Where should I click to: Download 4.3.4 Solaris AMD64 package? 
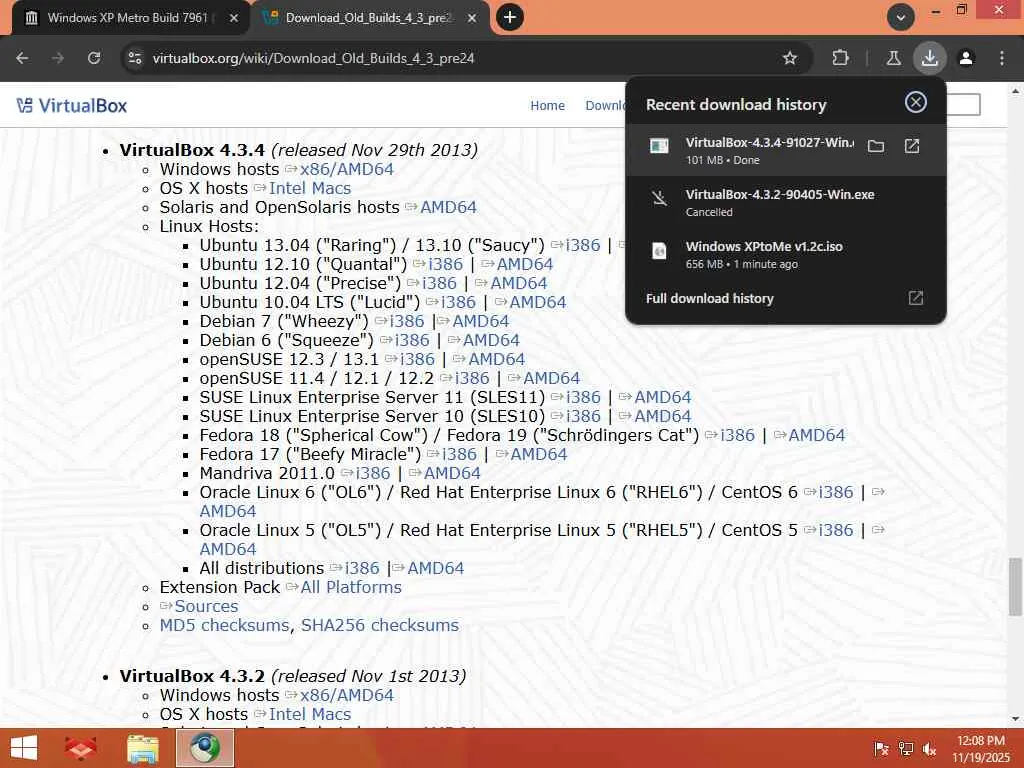[x=448, y=207]
